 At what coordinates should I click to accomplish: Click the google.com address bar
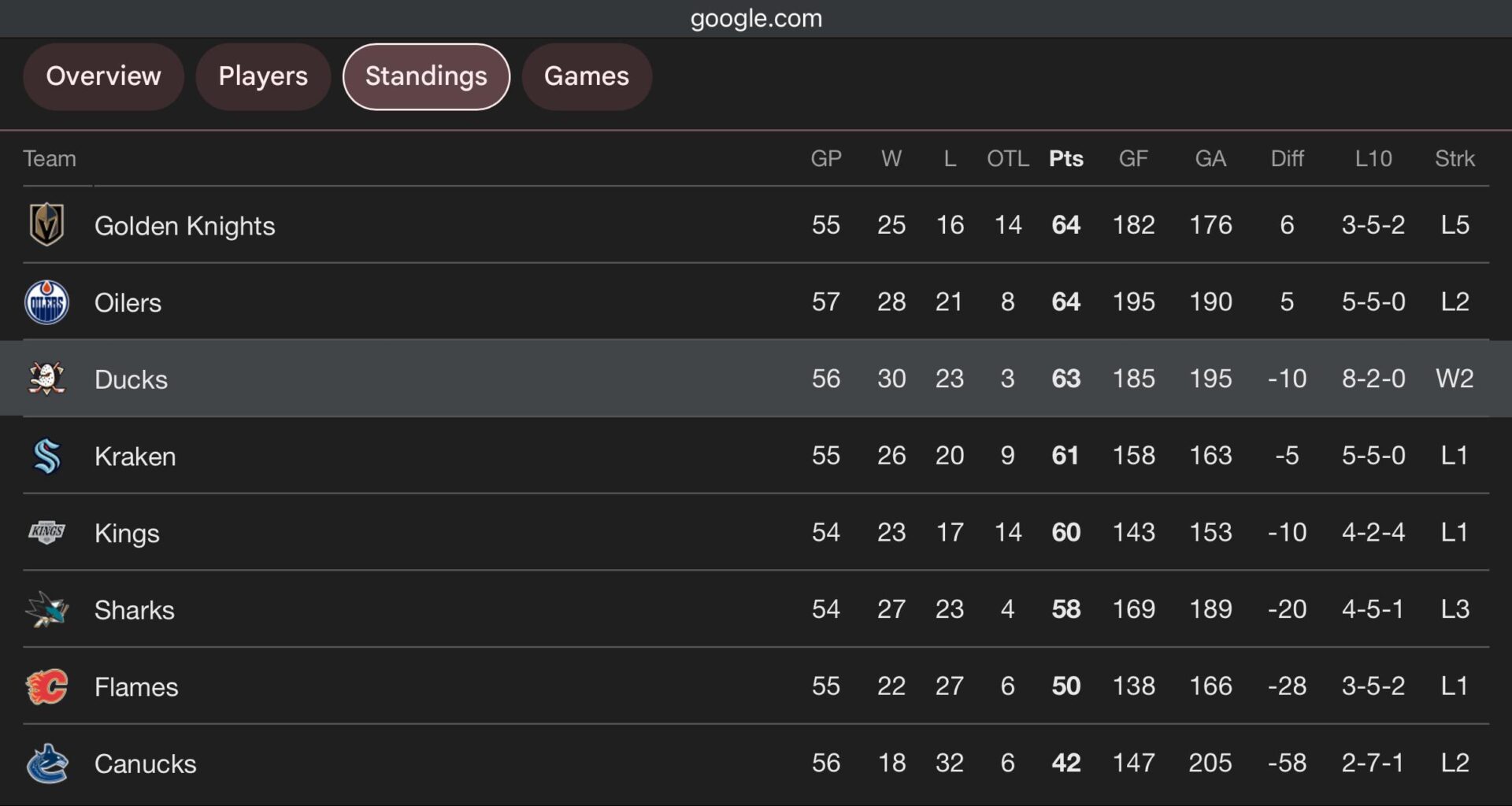click(x=756, y=18)
